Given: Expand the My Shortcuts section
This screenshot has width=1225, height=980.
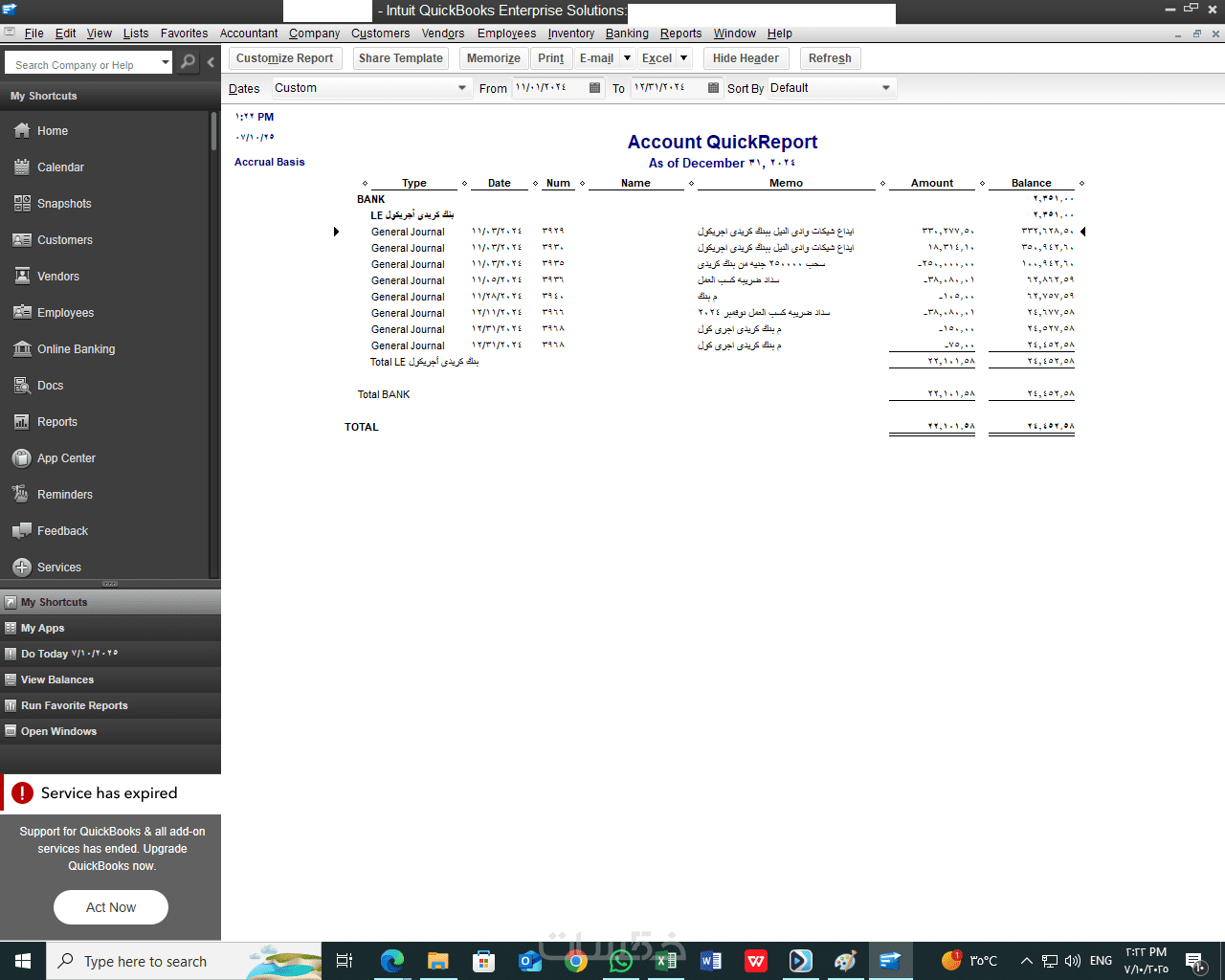Looking at the screenshot, I should pyautogui.click(x=110, y=602).
